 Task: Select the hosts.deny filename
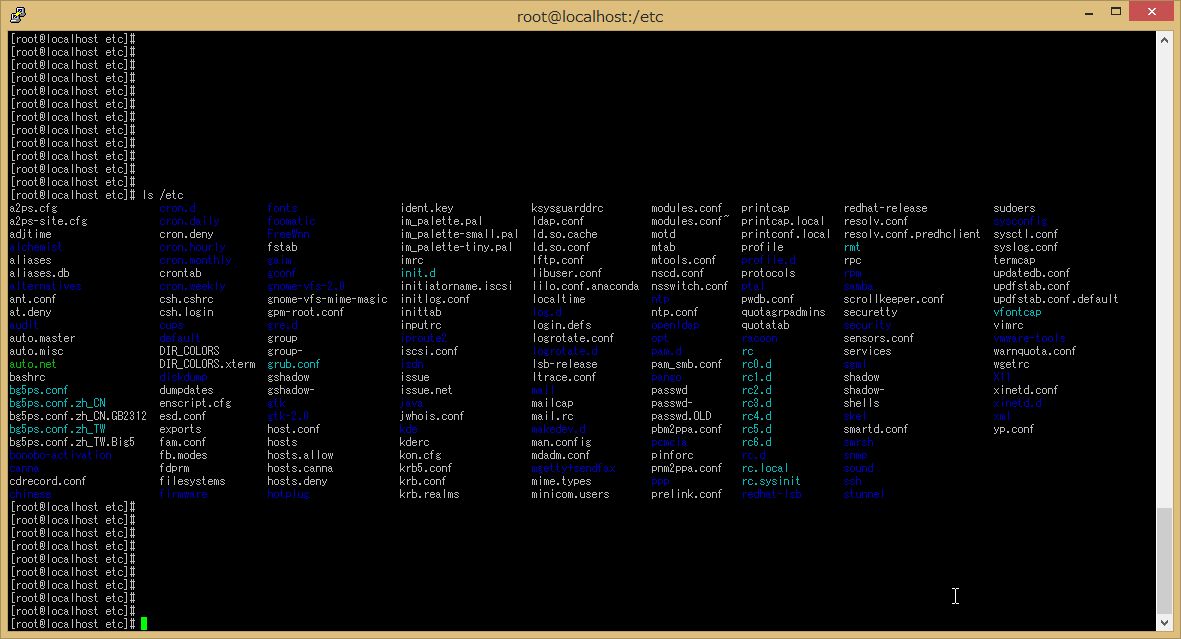[x=297, y=481]
